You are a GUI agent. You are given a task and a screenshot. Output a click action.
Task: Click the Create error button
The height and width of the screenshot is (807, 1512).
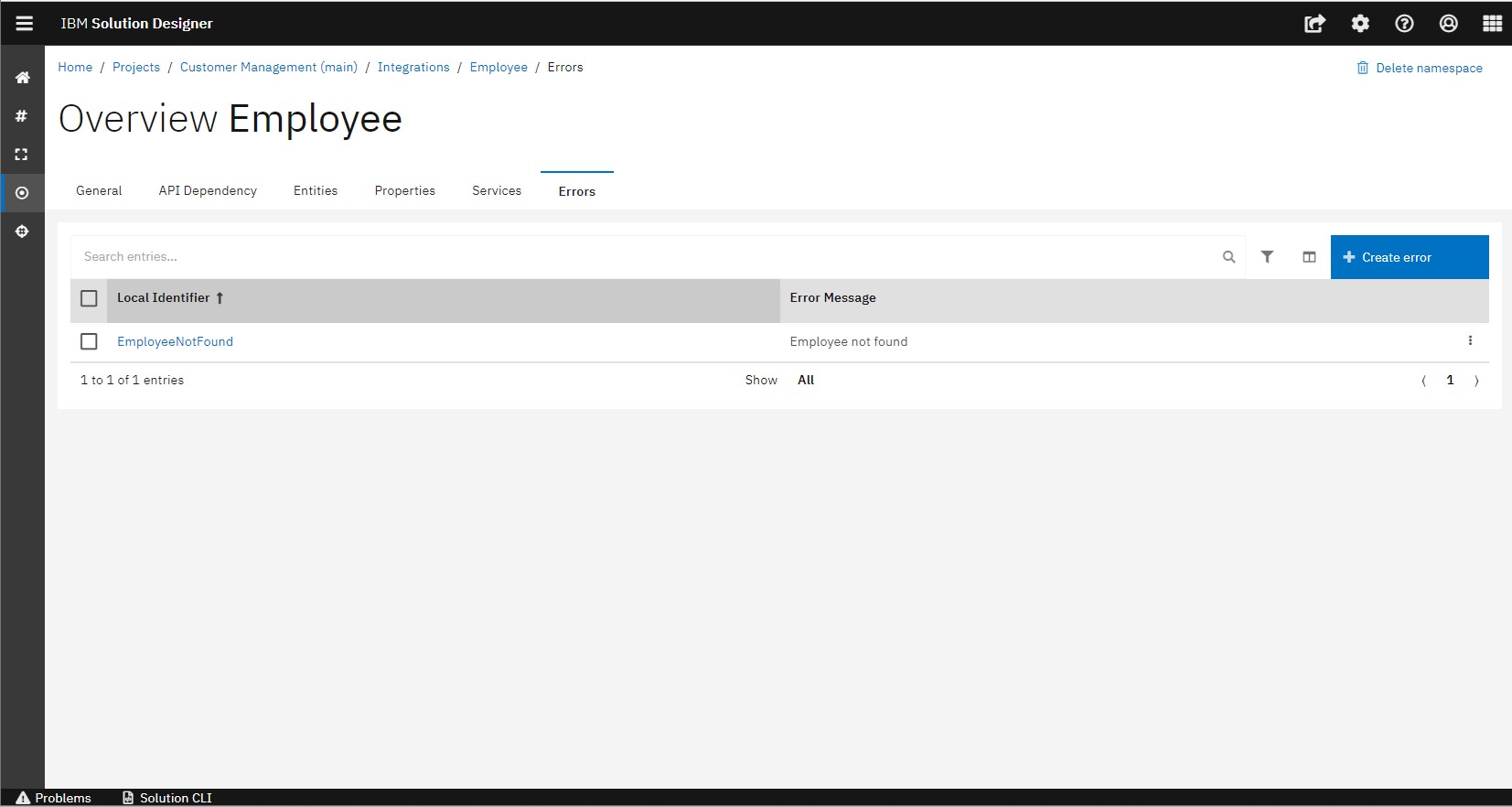pyautogui.click(x=1409, y=257)
